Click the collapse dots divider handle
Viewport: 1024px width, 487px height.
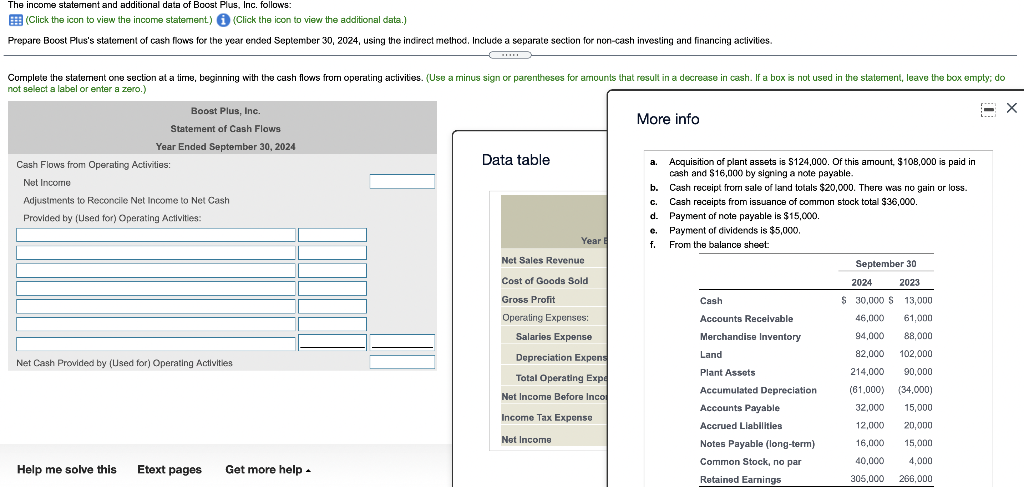pos(509,55)
